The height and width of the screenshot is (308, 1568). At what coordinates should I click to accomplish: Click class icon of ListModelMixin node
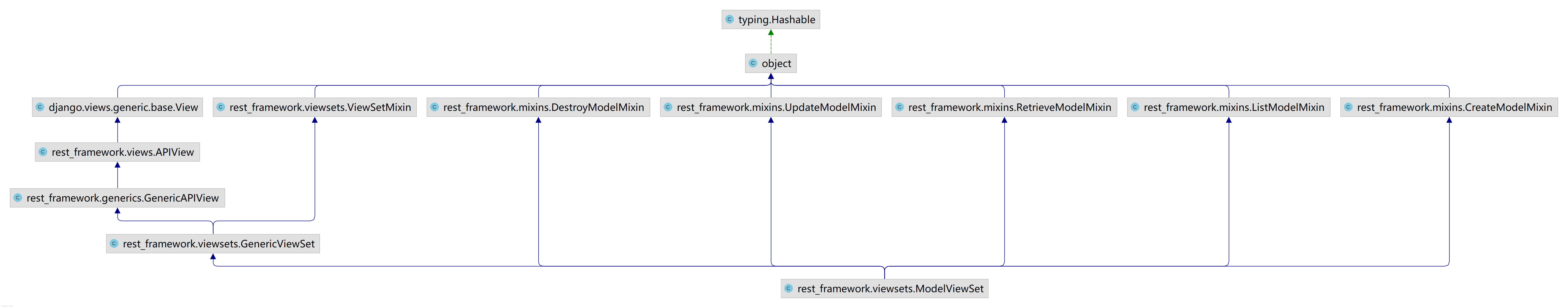[x=1134, y=107]
